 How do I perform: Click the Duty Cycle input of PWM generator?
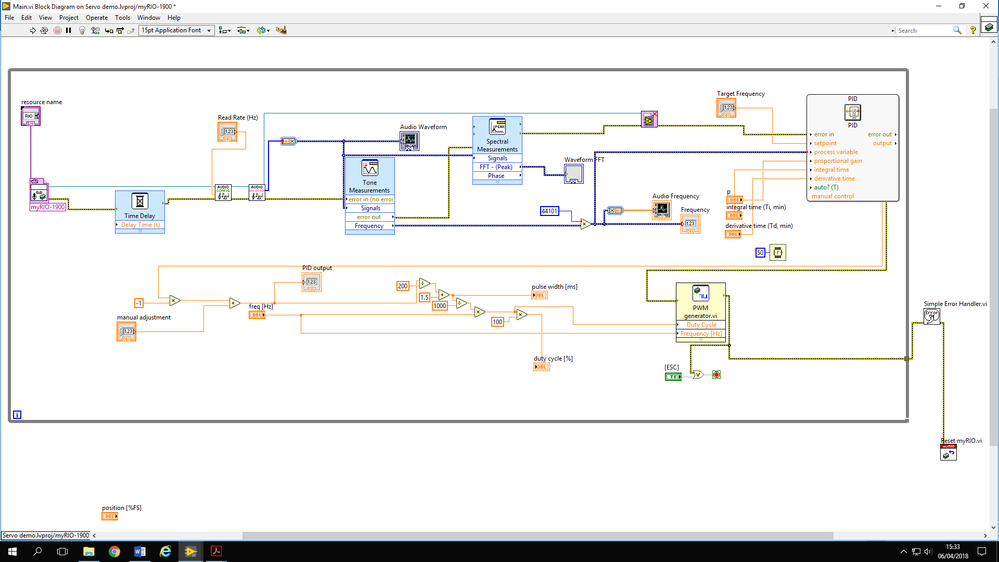pos(701,325)
